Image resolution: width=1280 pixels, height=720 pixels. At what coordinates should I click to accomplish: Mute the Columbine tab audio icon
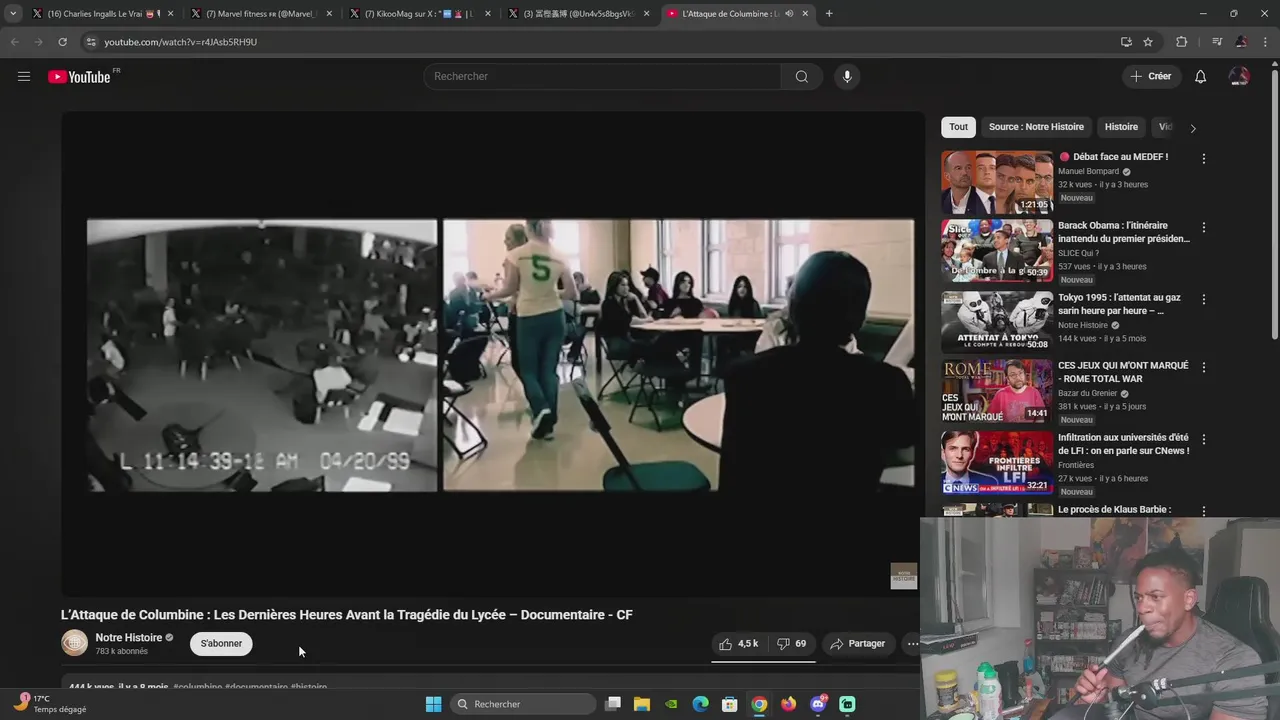coord(789,14)
